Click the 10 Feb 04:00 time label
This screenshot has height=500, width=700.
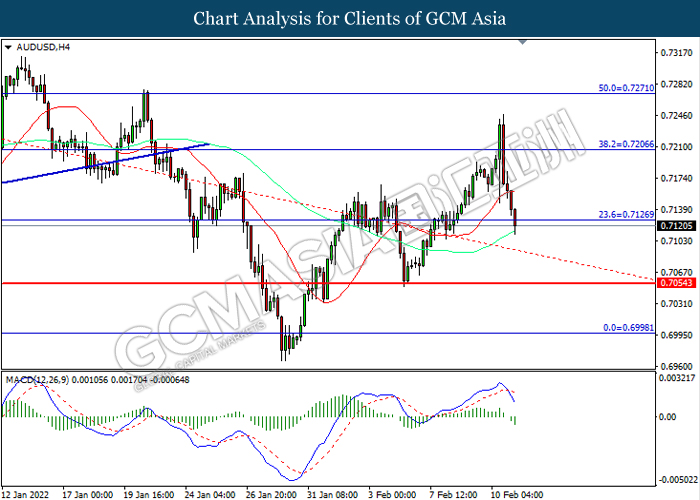(517, 495)
